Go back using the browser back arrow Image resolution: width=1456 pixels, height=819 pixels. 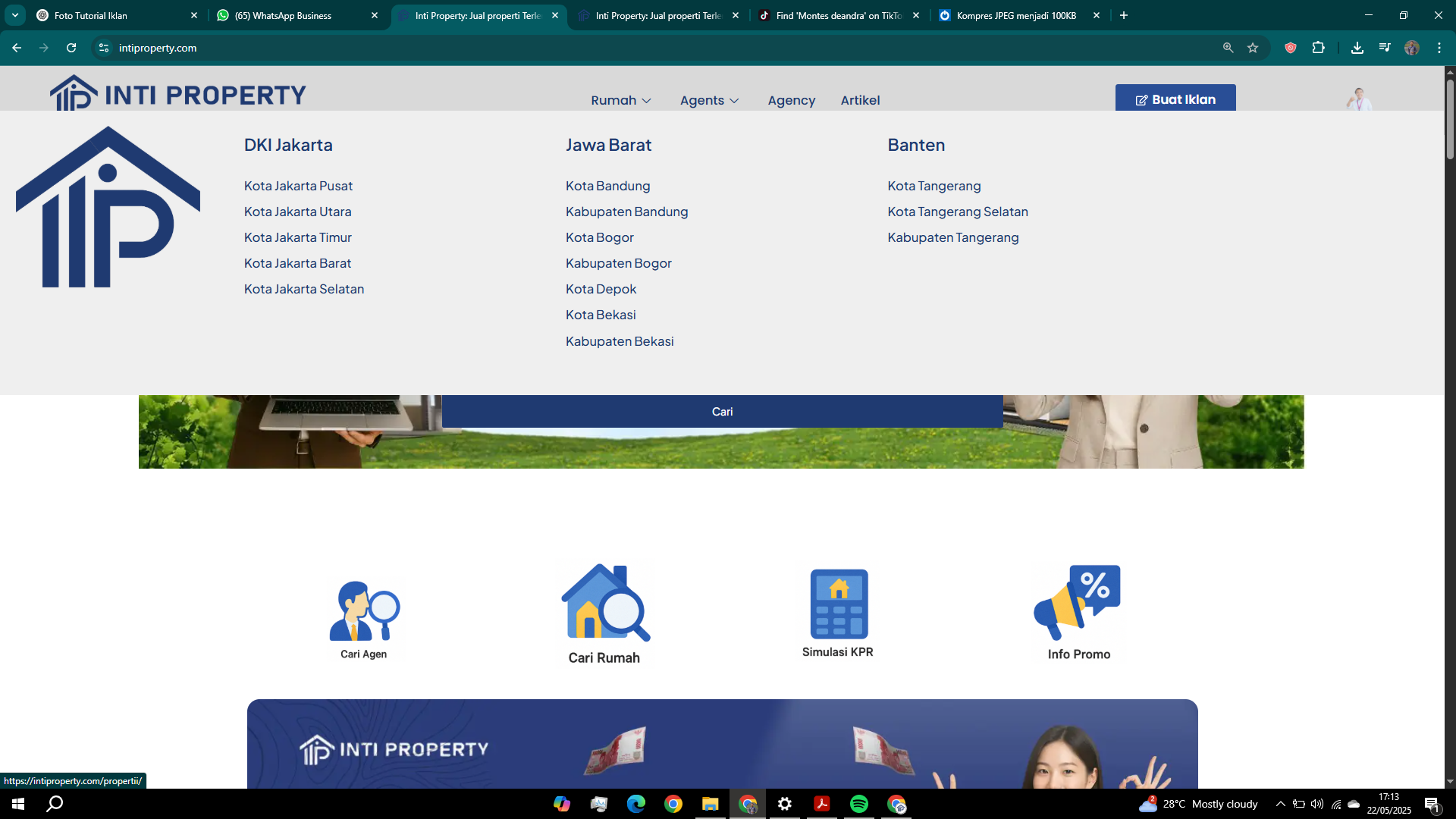click(17, 48)
